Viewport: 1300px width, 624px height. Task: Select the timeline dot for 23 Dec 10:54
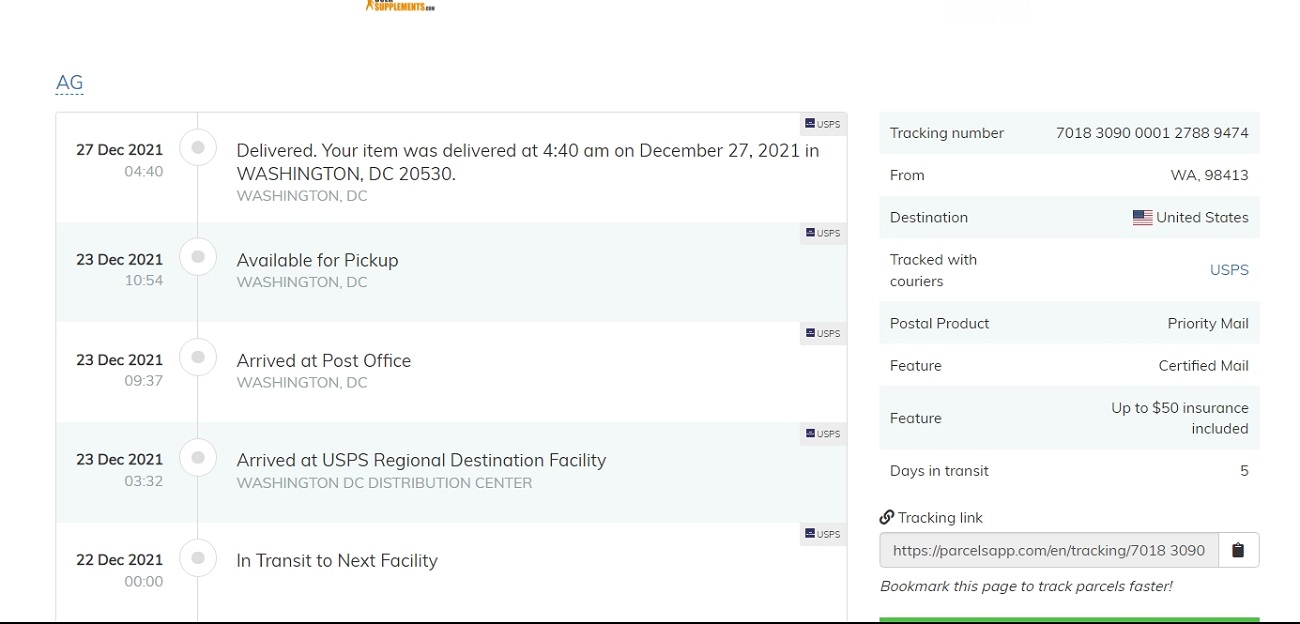[198, 257]
